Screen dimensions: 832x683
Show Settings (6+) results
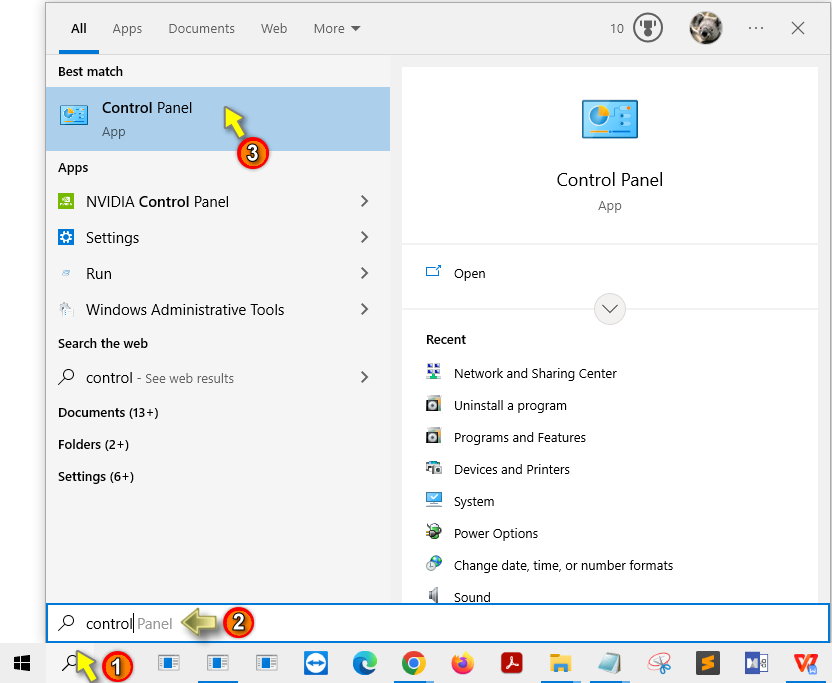pyautogui.click(x=96, y=477)
